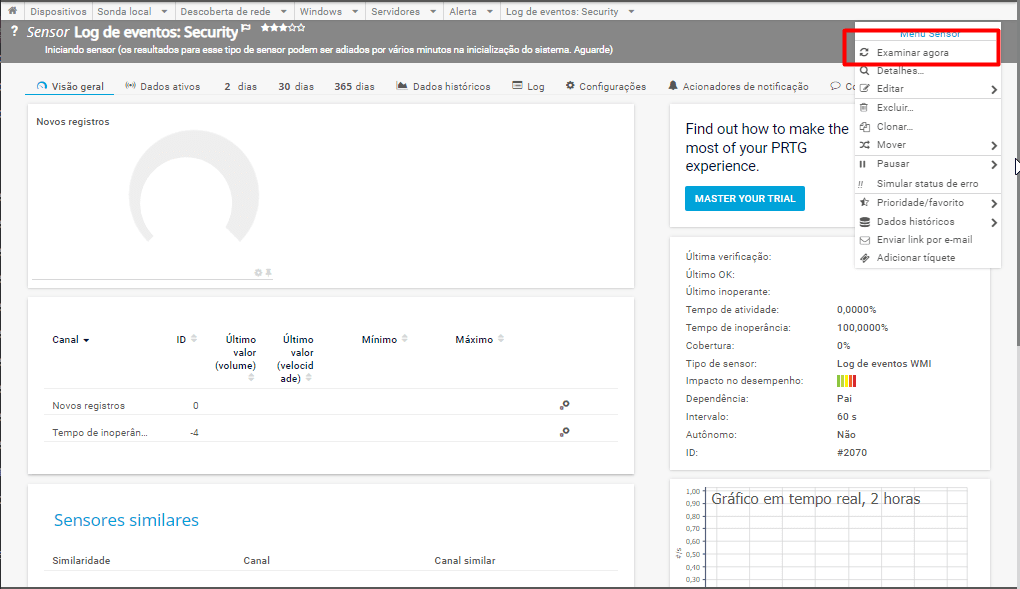
Task: Open Dispositivos breadcrumb link
Action: (58, 12)
